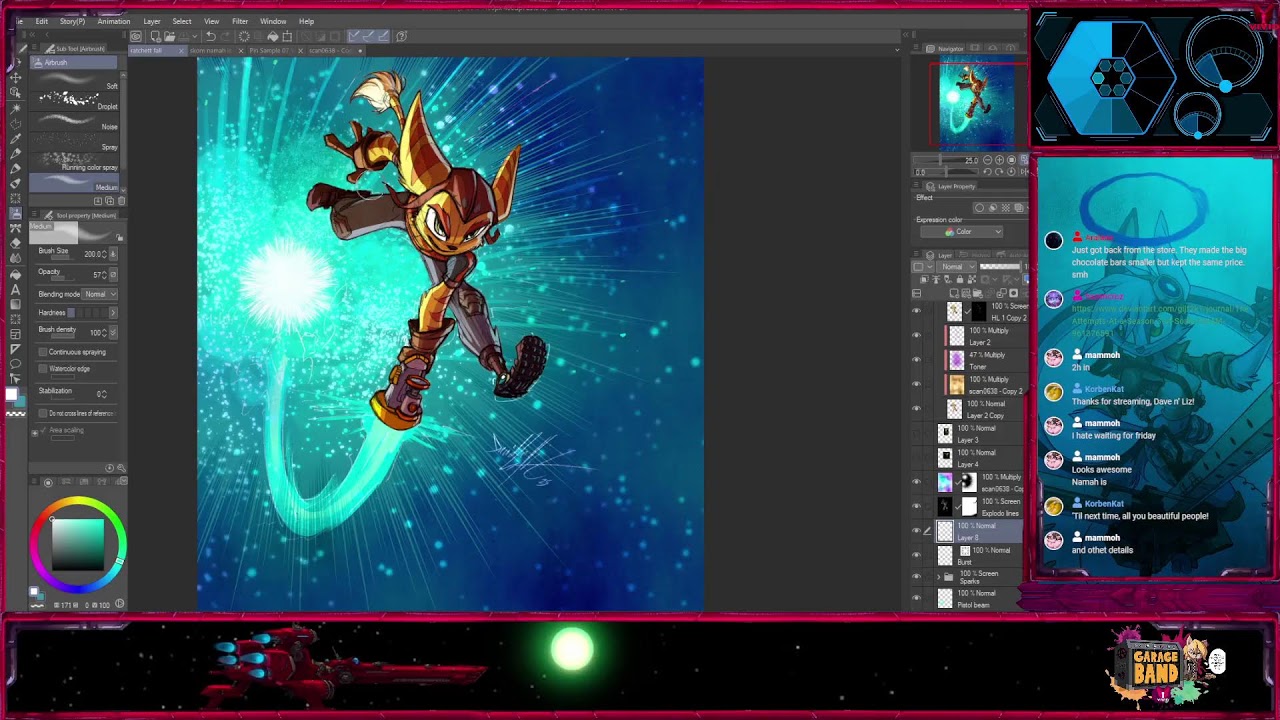
Task: Click the Redo arrow in command bar
Action: [226, 37]
